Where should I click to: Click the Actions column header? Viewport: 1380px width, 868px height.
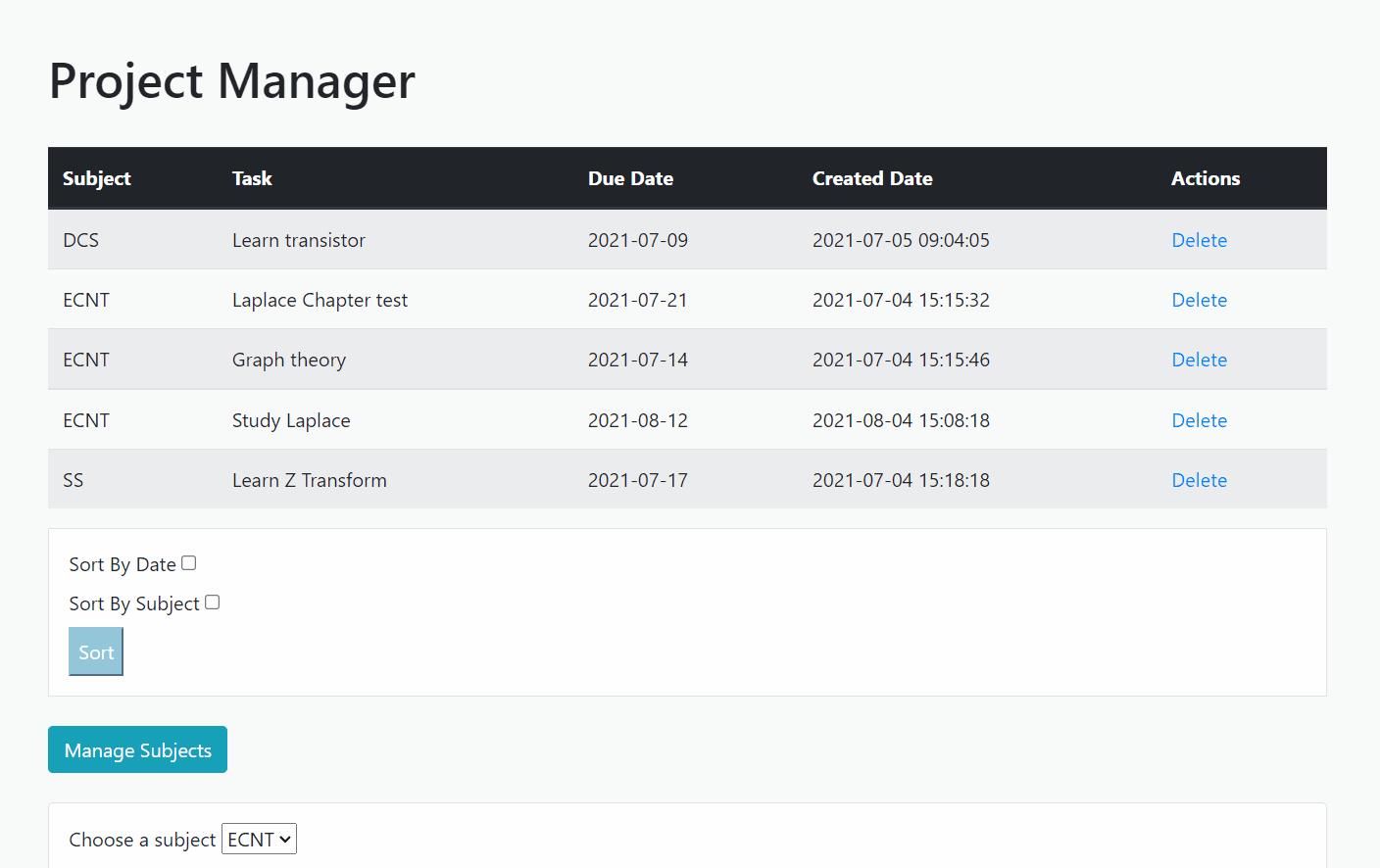coord(1206,178)
